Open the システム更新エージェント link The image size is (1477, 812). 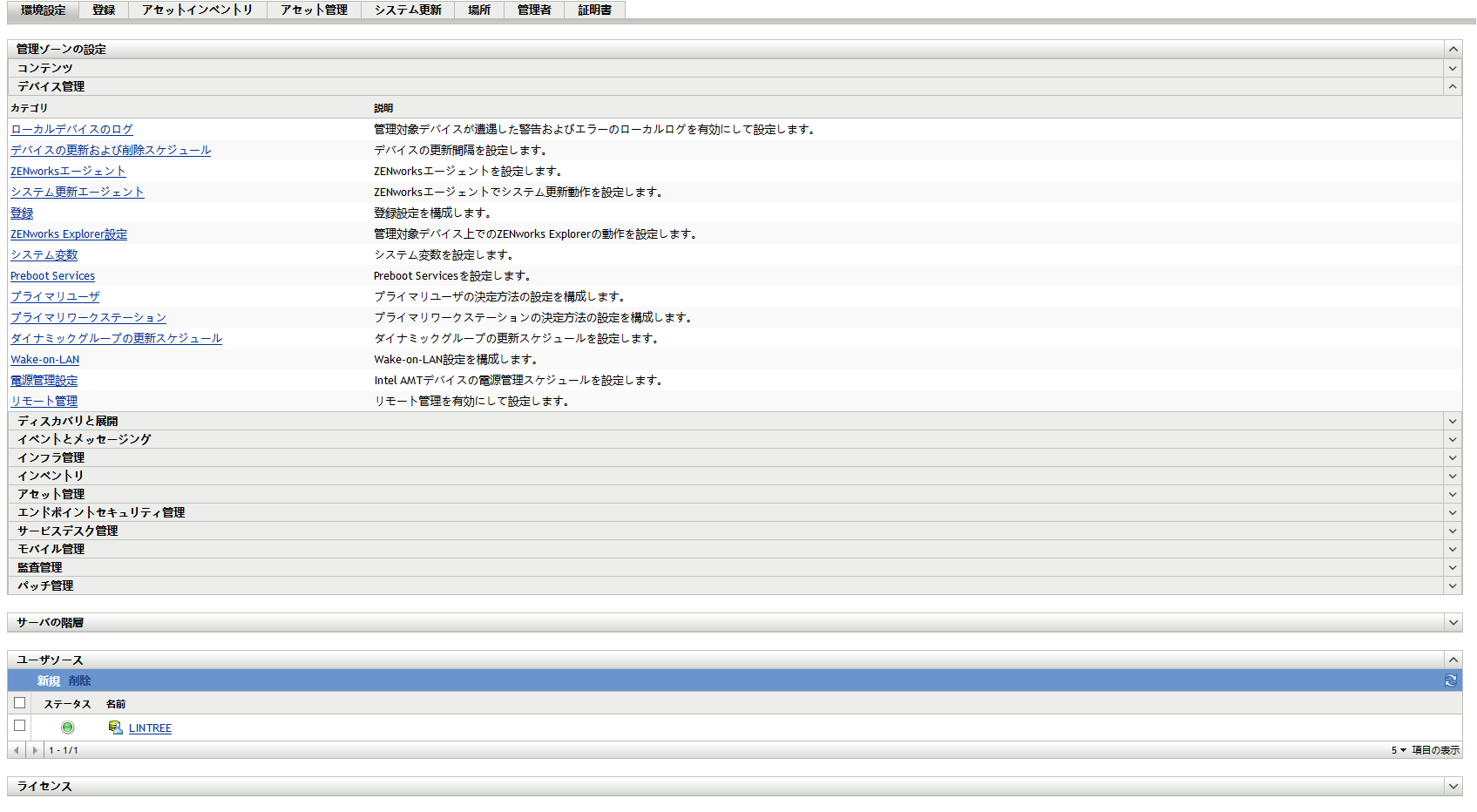pyautogui.click(x=78, y=192)
